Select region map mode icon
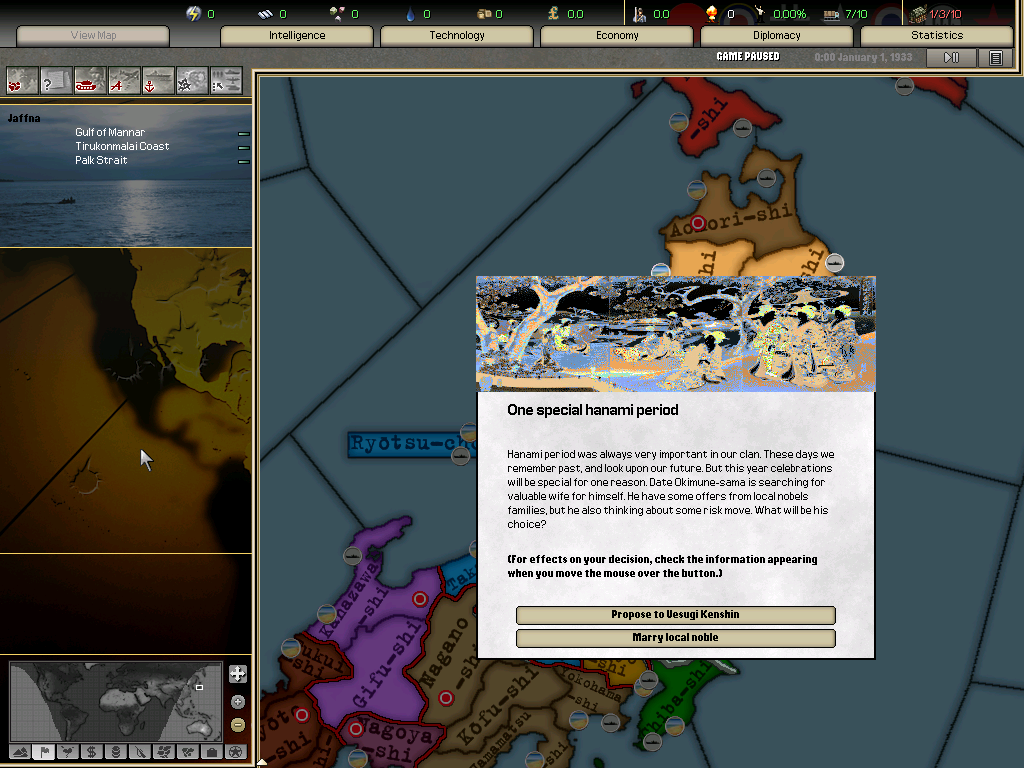1024x768 pixels. (x=164, y=752)
